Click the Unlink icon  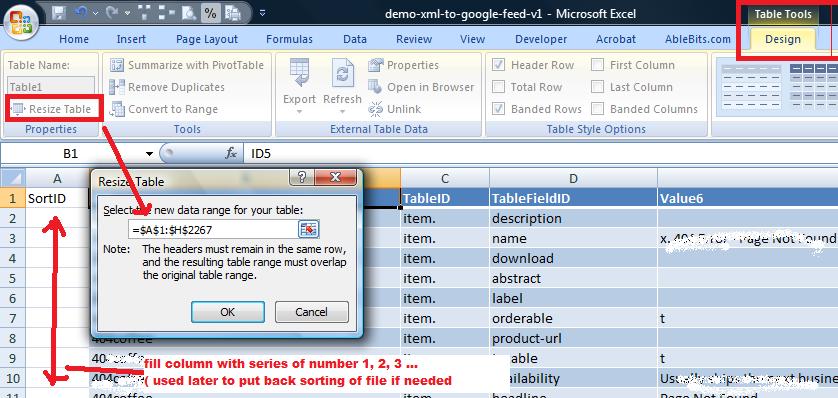coord(376,109)
